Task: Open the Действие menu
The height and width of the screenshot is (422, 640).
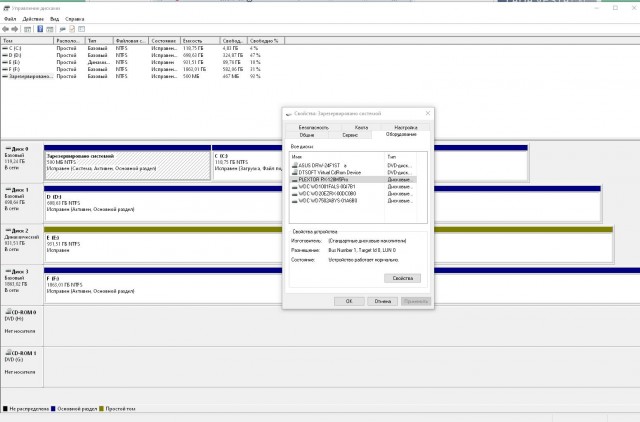Action: click(33, 19)
